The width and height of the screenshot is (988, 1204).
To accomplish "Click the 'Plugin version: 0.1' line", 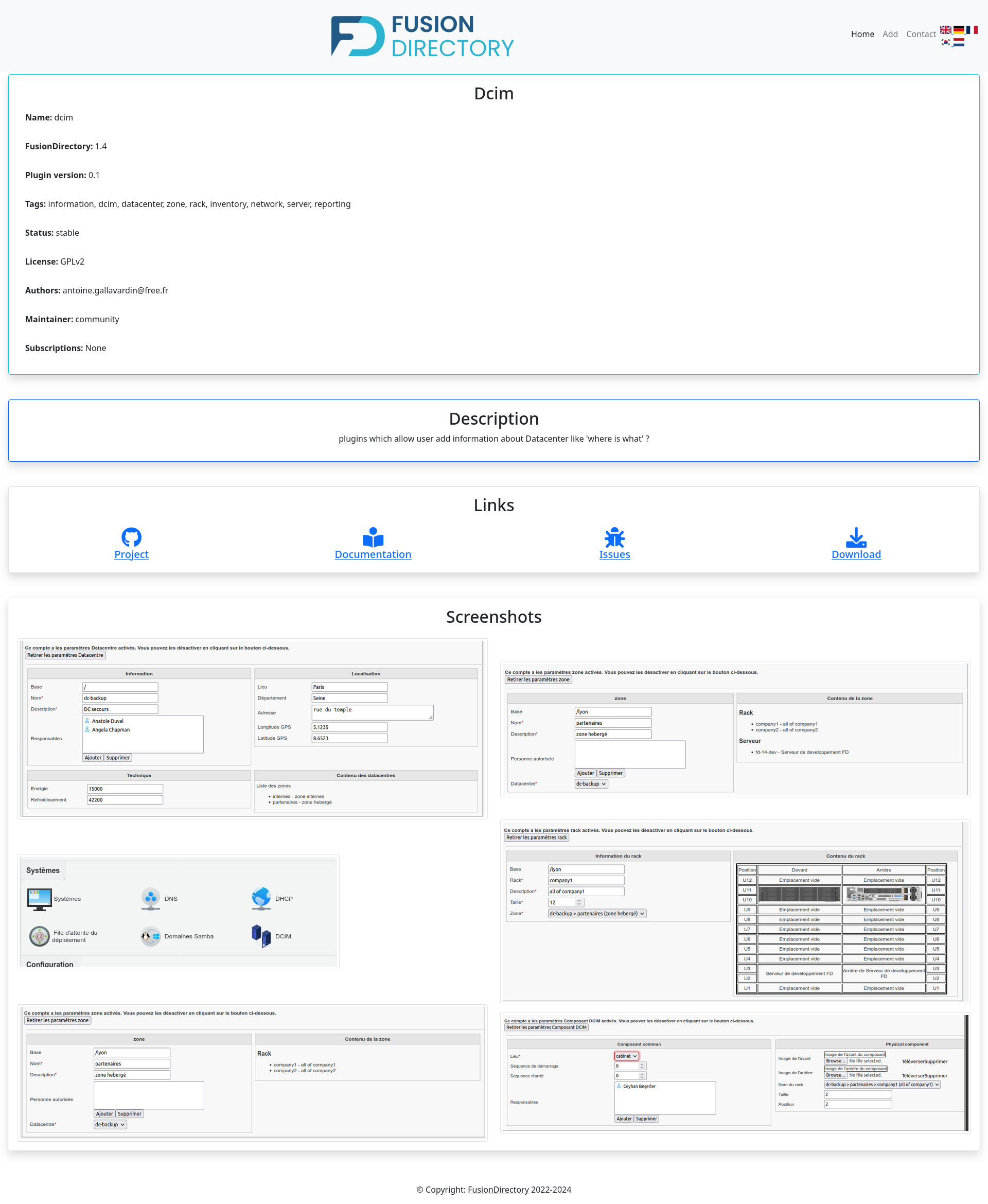I will pos(62,175).
